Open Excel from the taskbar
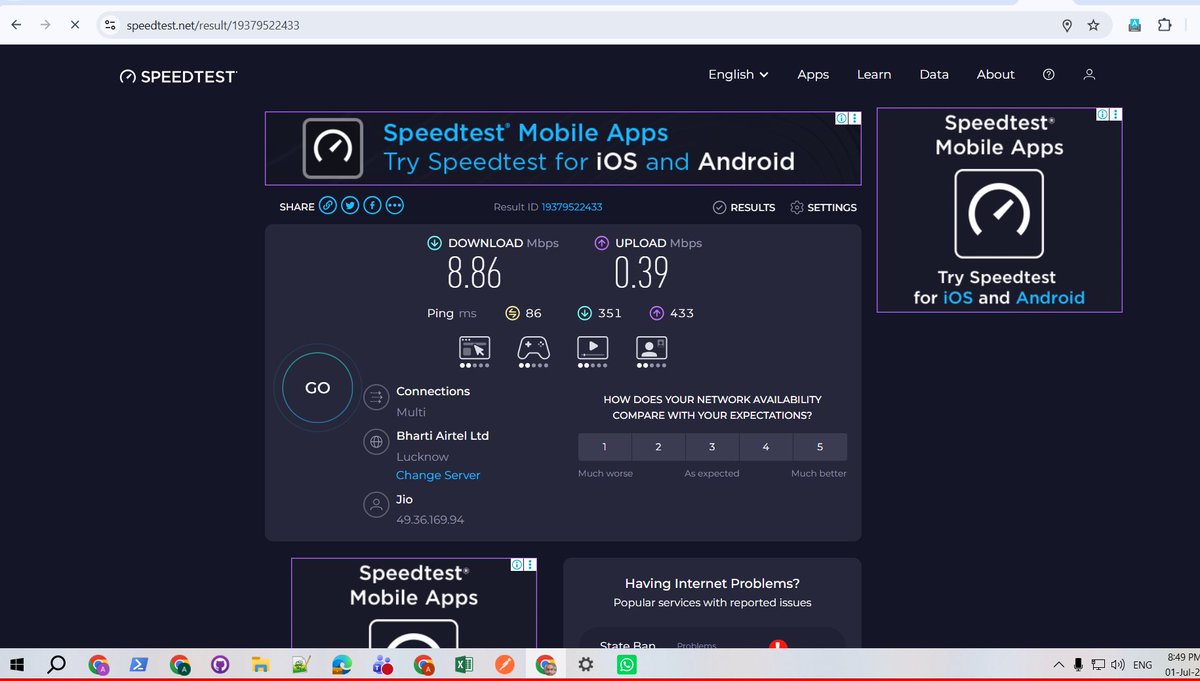 click(x=464, y=664)
